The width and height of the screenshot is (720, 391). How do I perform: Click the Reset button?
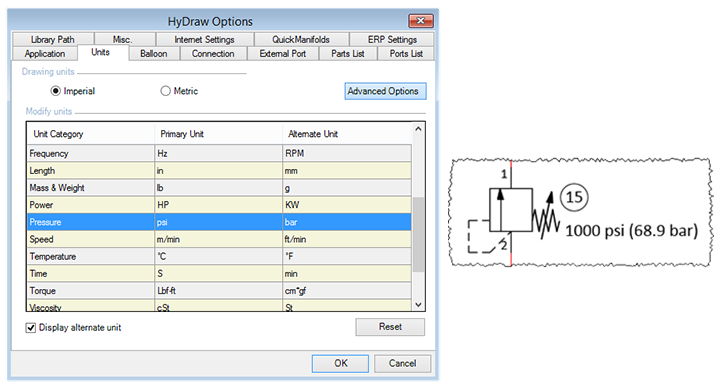(390, 327)
